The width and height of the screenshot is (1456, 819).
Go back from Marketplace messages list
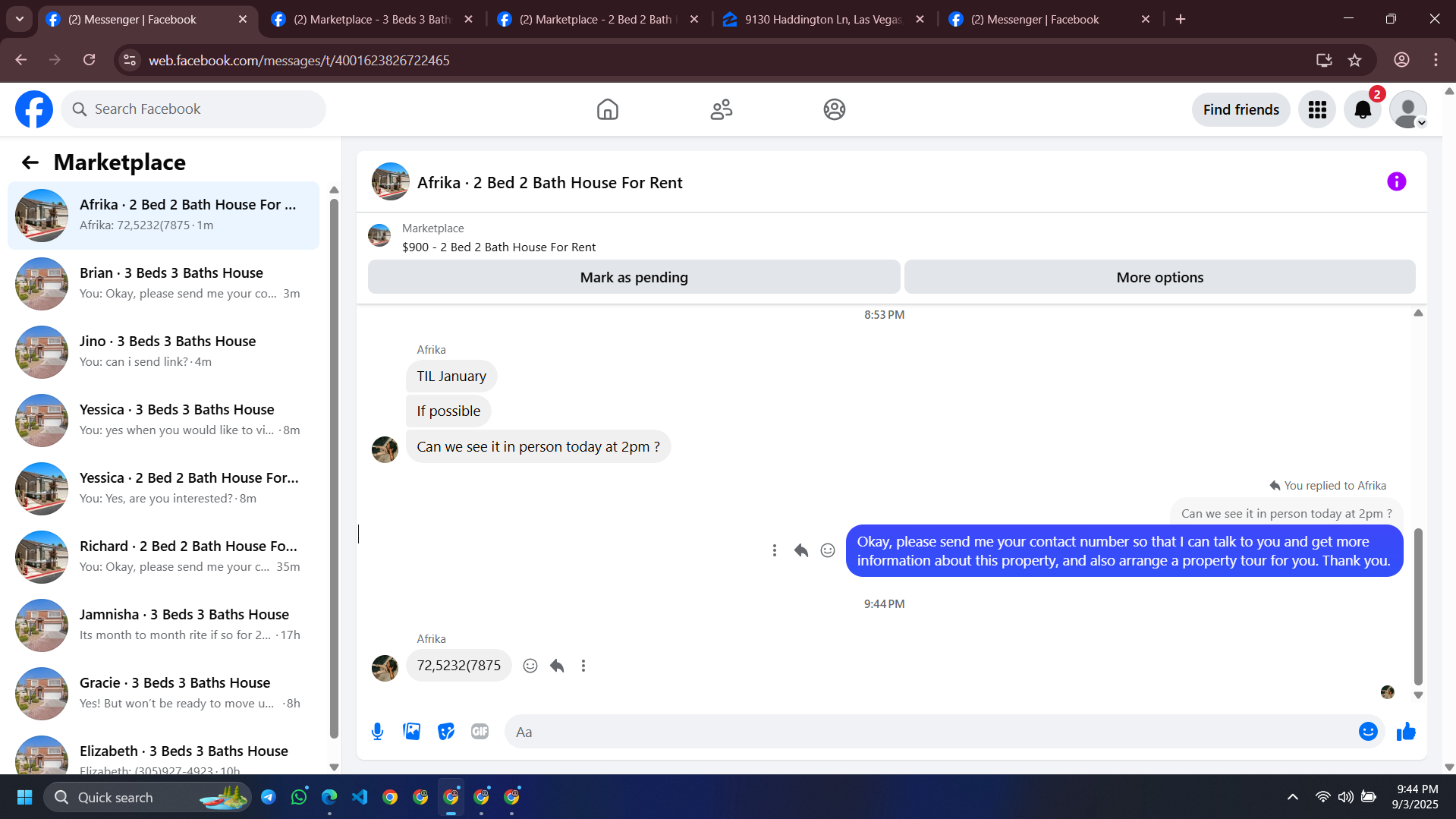tap(30, 162)
